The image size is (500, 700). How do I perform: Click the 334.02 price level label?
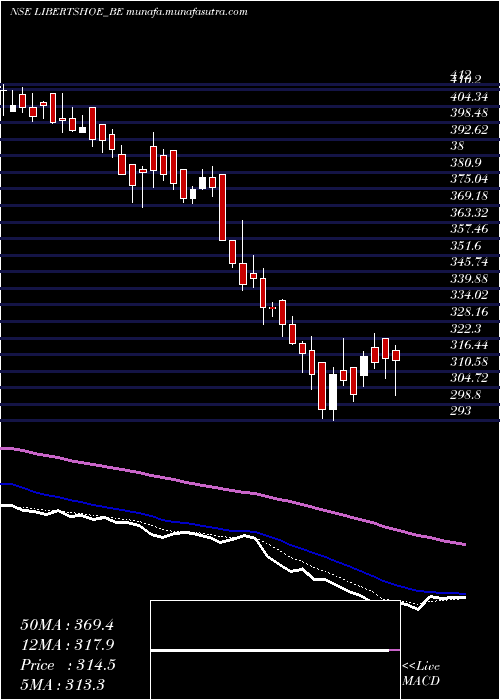(x=468, y=295)
